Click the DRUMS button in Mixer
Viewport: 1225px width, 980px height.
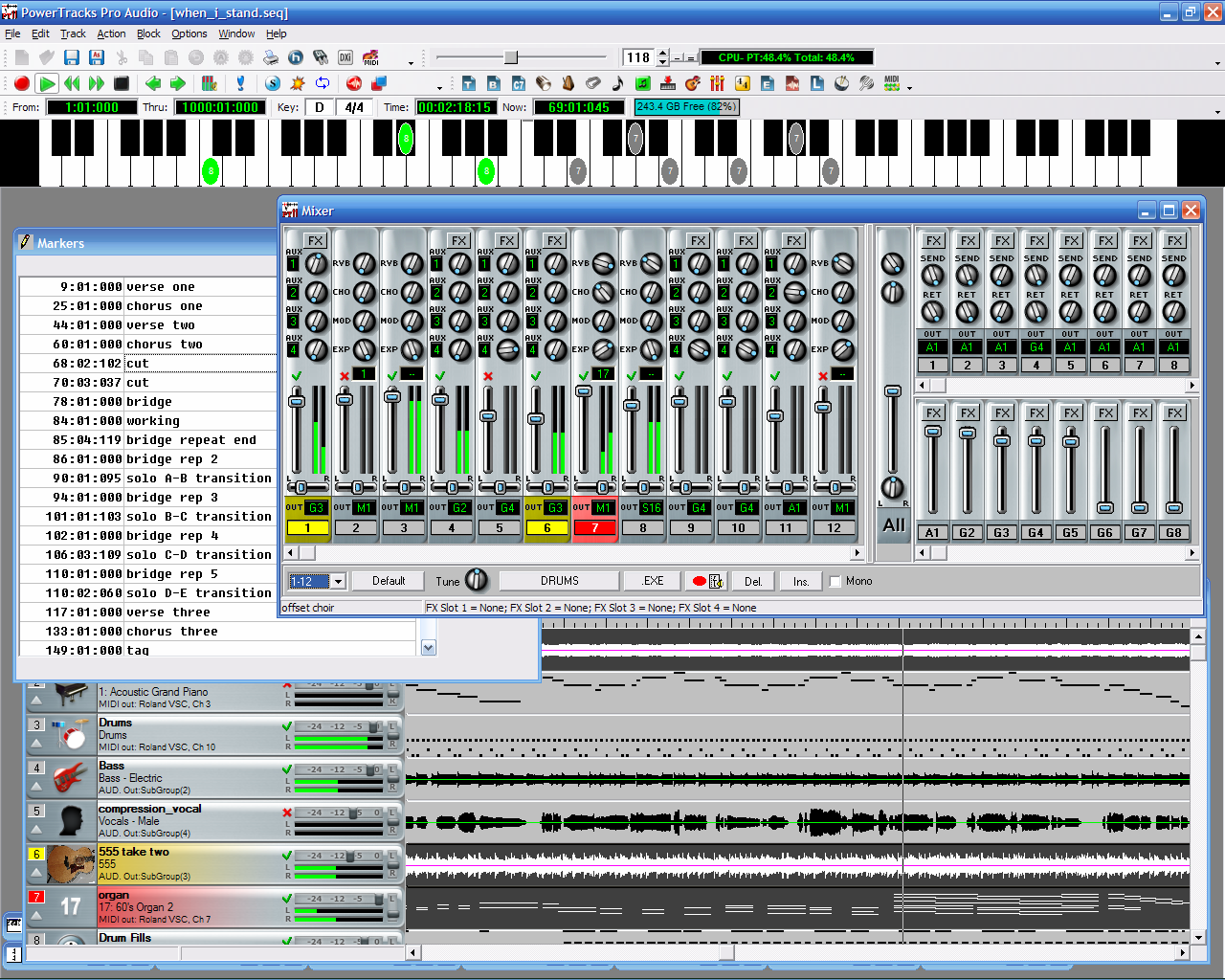pyautogui.click(x=559, y=581)
